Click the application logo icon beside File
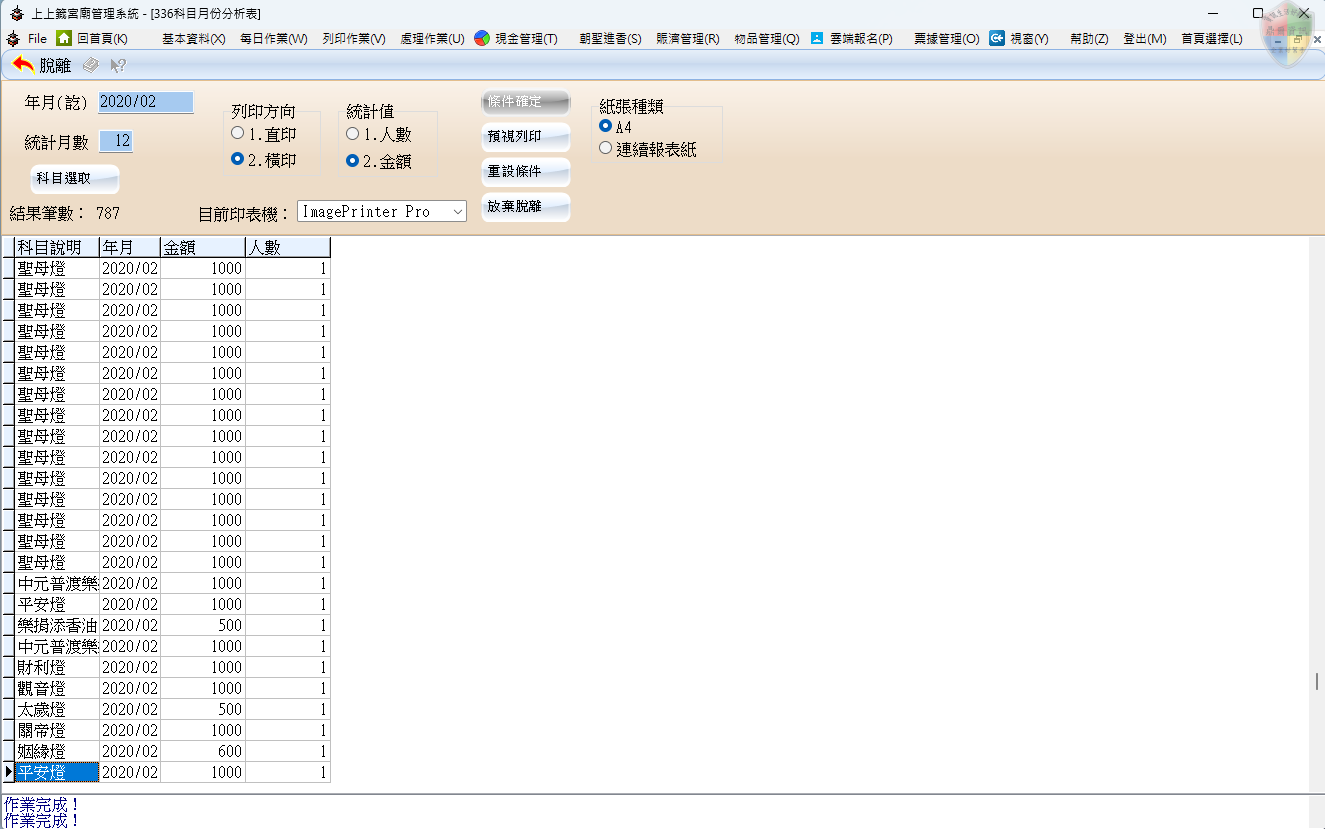Image resolution: width=1325 pixels, height=829 pixels. pyautogui.click(x=14, y=38)
